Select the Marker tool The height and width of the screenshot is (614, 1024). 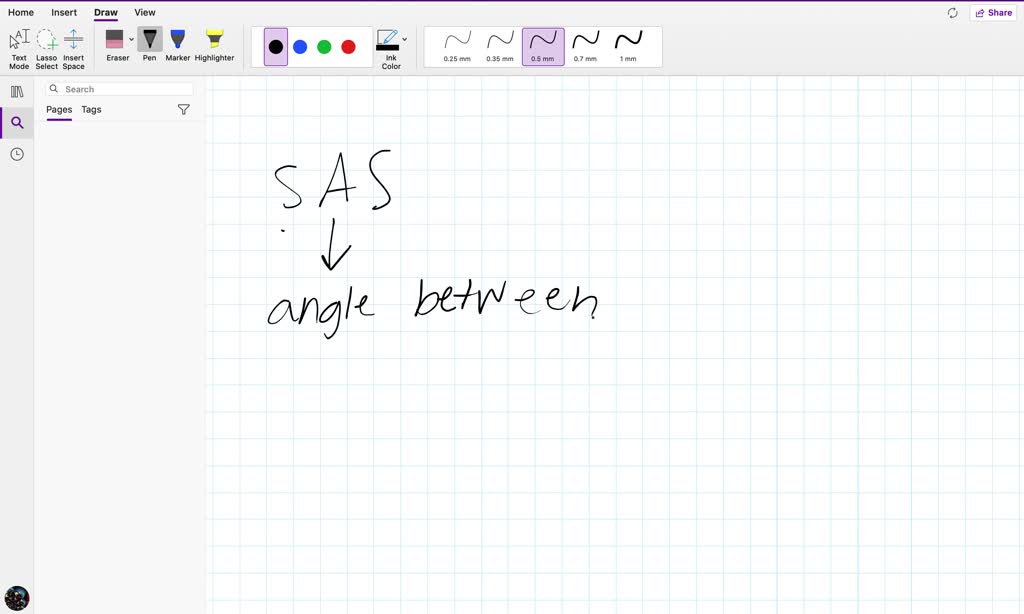tap(177, 45)
